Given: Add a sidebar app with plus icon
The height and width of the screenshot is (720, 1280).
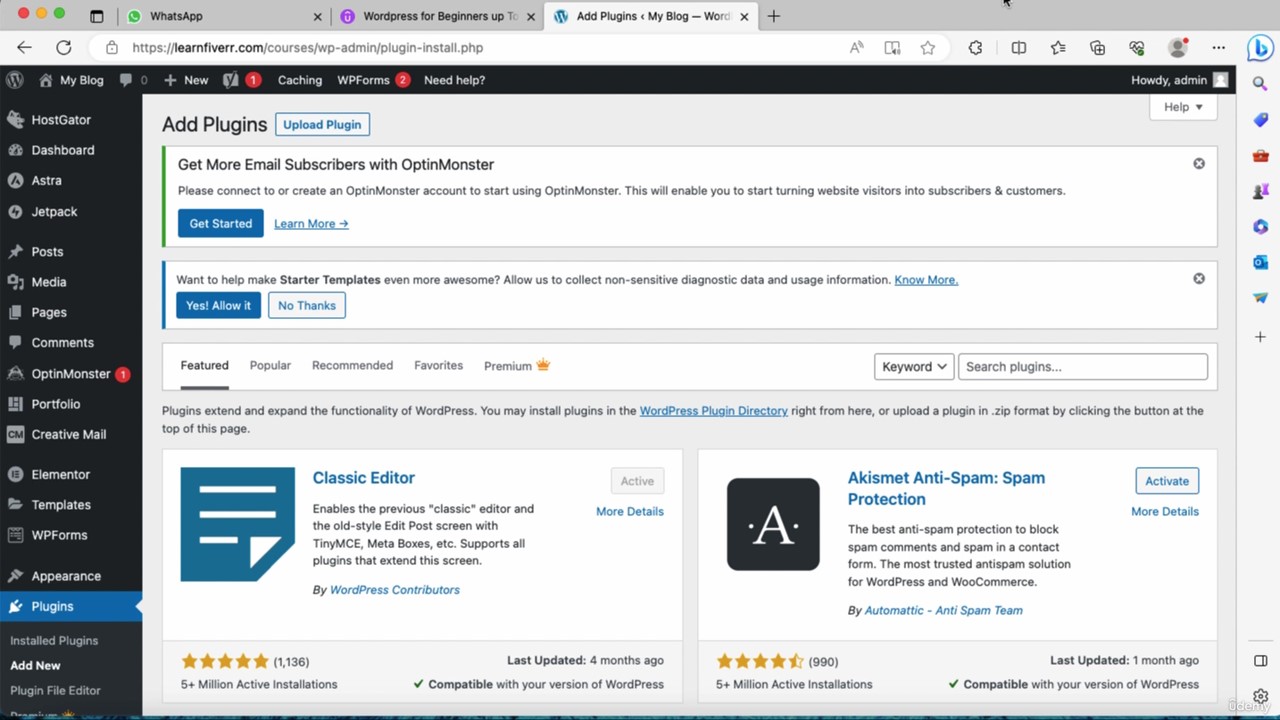Looking at the screenshot, I should (x=1260, y=337).
